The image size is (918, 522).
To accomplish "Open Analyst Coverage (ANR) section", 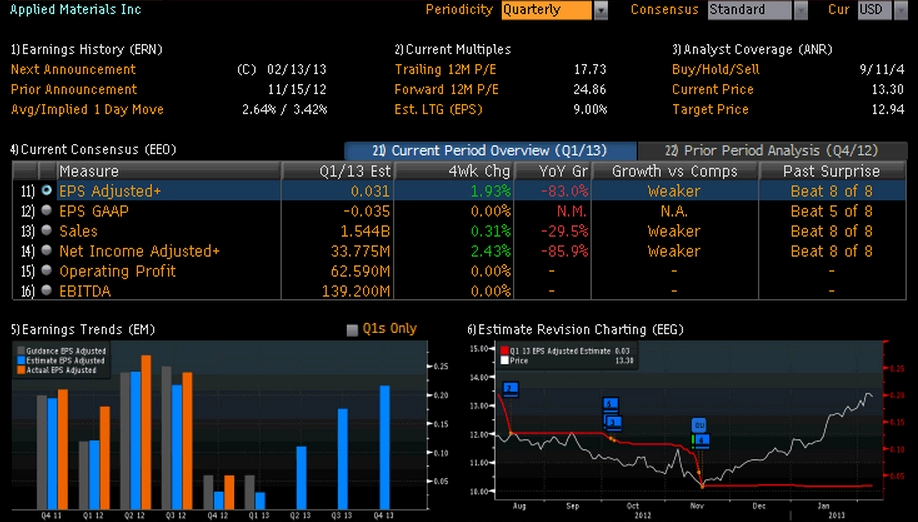I will tap(752, 50).
